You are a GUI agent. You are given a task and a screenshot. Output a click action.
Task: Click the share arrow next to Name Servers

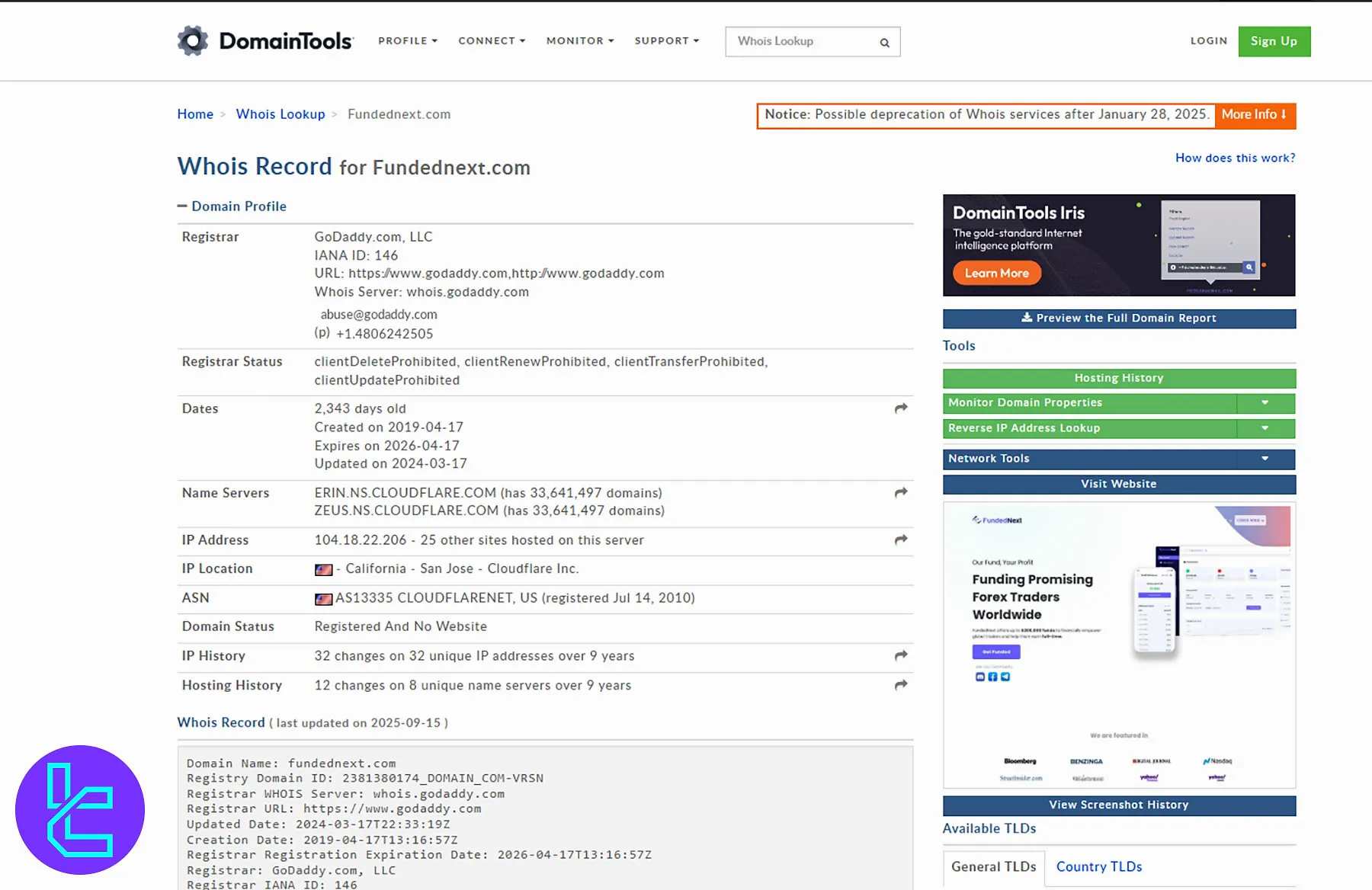pyautogui.click(x=900, y=493)
